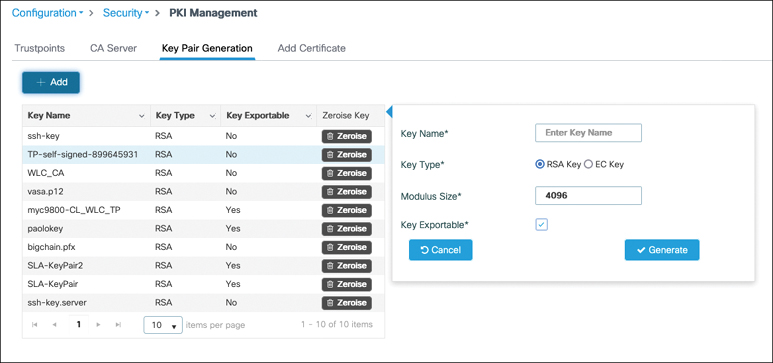Select the paolokey row name

tap(45, 228)
